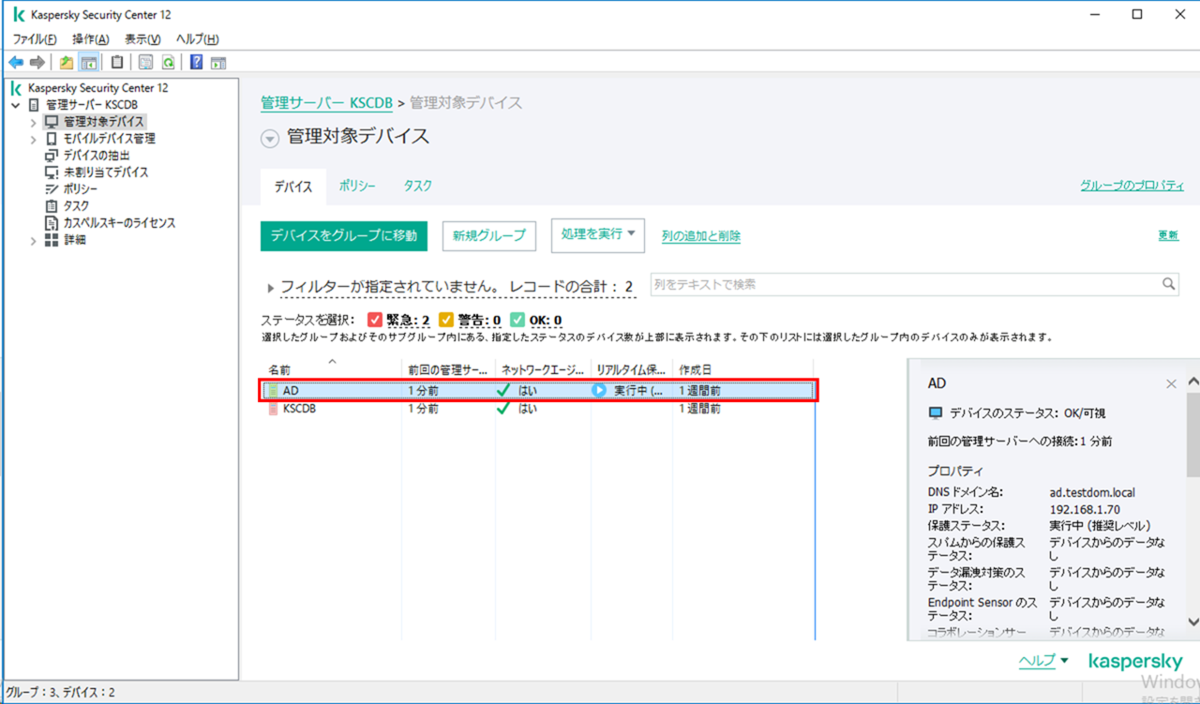Open the グループのプロパティ link
1200x704 pixels.
1132,186
